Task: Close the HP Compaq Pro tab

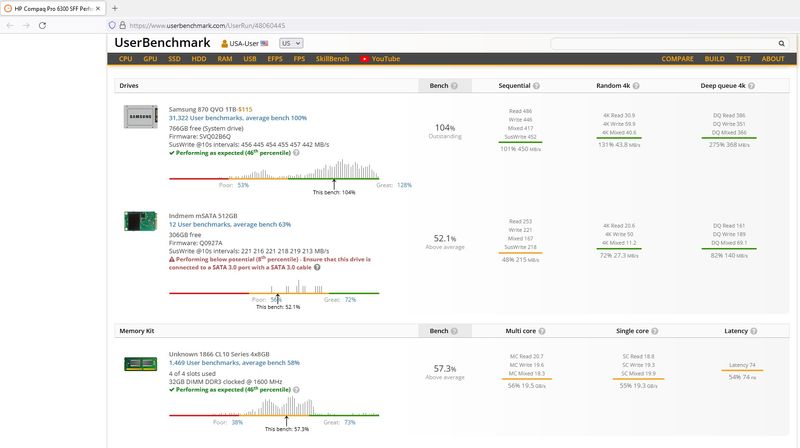Action: tap(98, 9)
